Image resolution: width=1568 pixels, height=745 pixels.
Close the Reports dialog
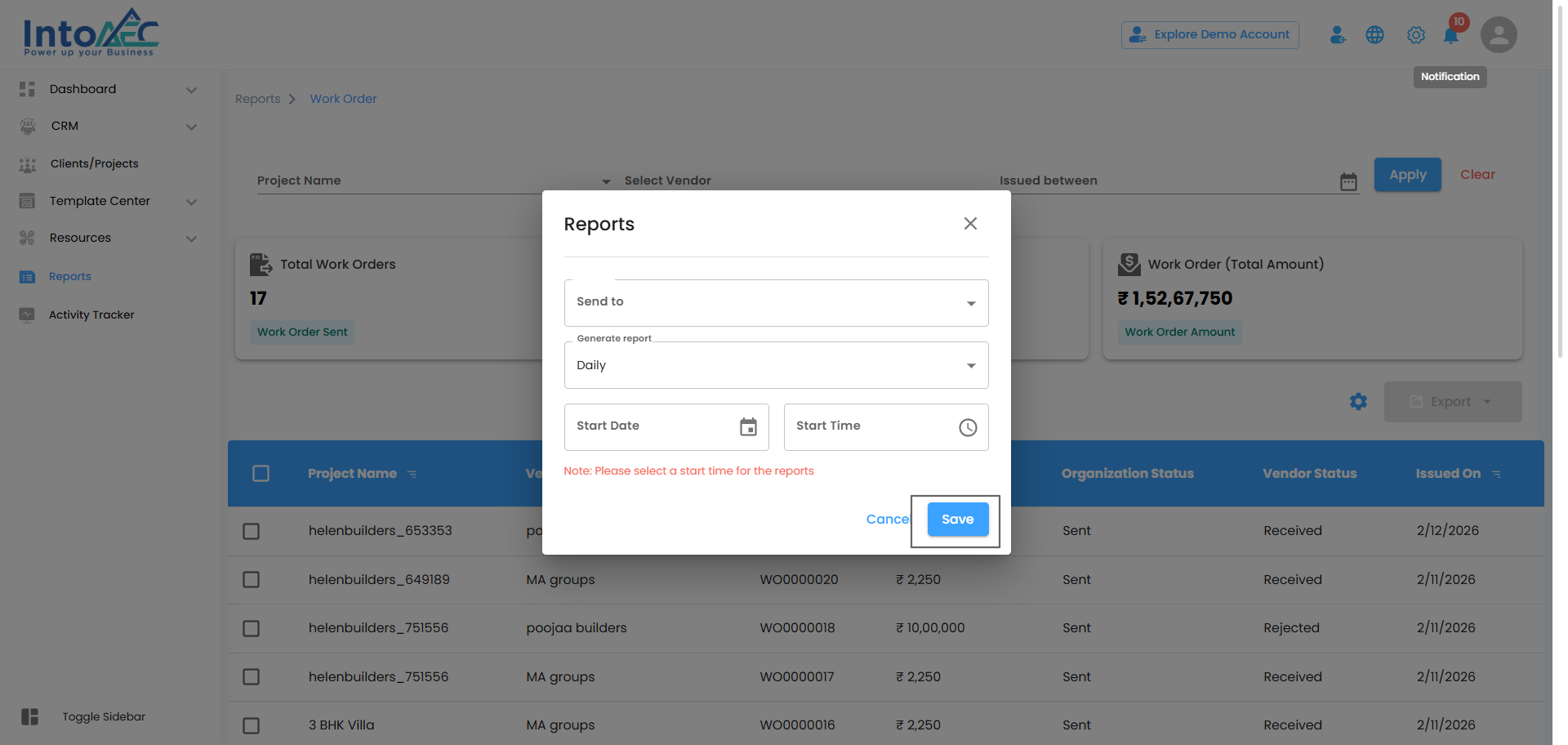(970, 224)
